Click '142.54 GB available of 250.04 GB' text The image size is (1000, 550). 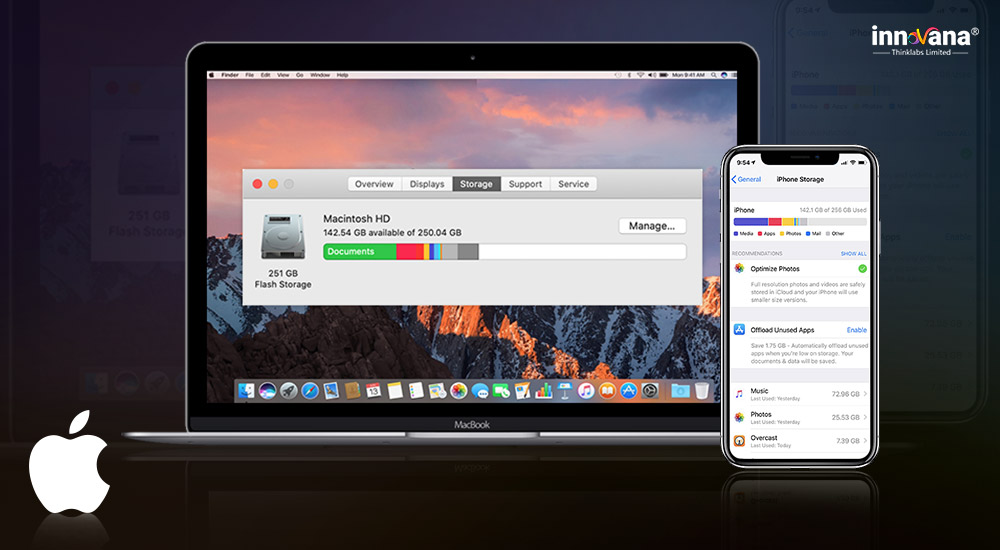392,233
